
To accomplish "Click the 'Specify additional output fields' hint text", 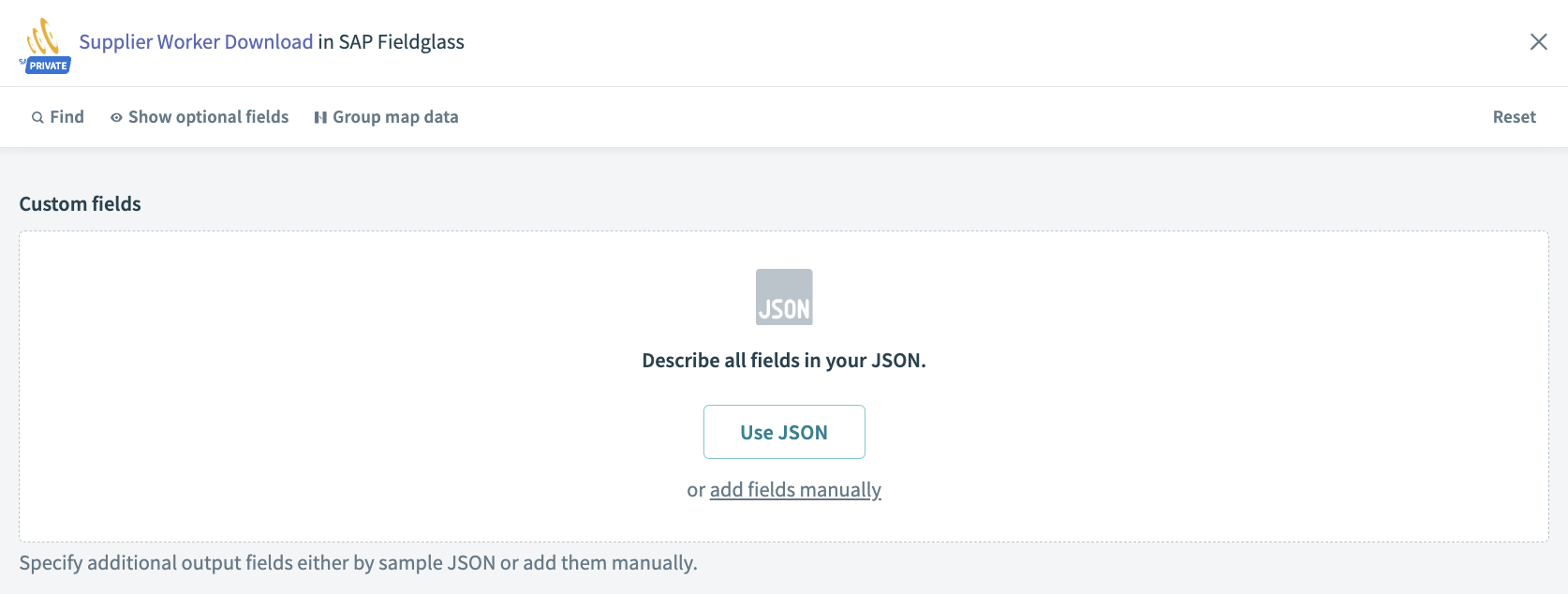I will [x=358, y=563].
